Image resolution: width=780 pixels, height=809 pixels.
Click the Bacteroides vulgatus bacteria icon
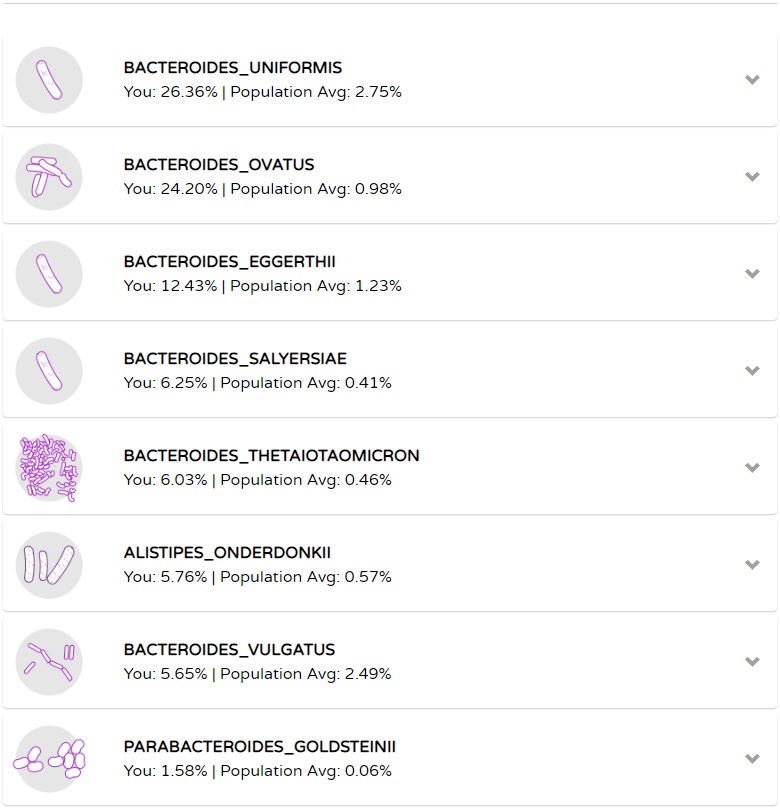click(x=49, y=662)
